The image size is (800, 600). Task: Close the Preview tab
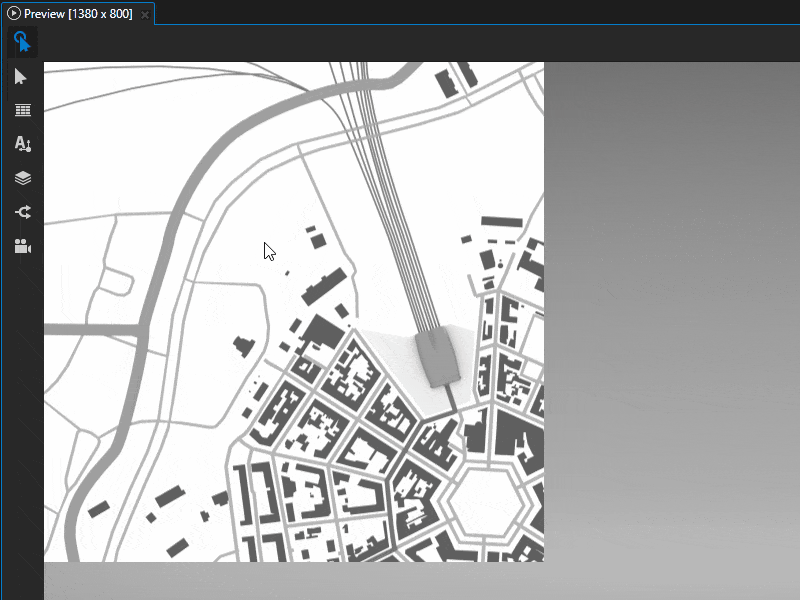145,14
